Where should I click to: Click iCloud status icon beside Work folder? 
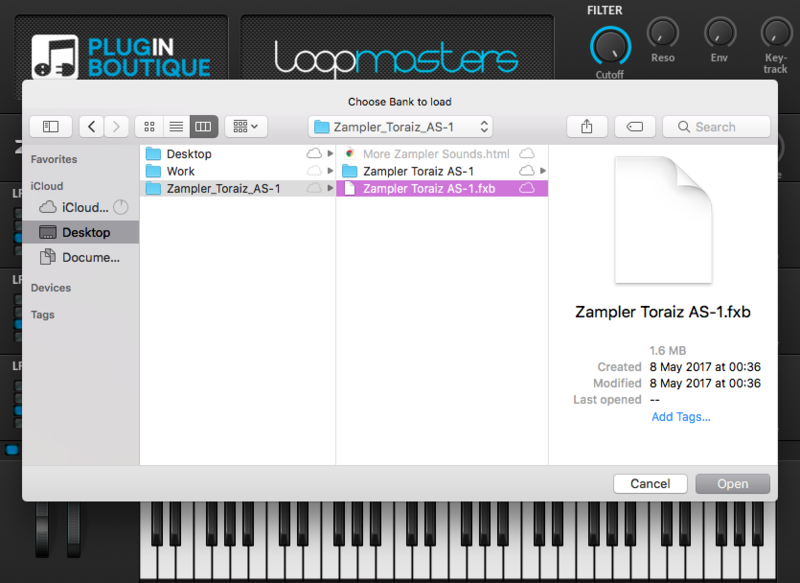tap(314, 171)
